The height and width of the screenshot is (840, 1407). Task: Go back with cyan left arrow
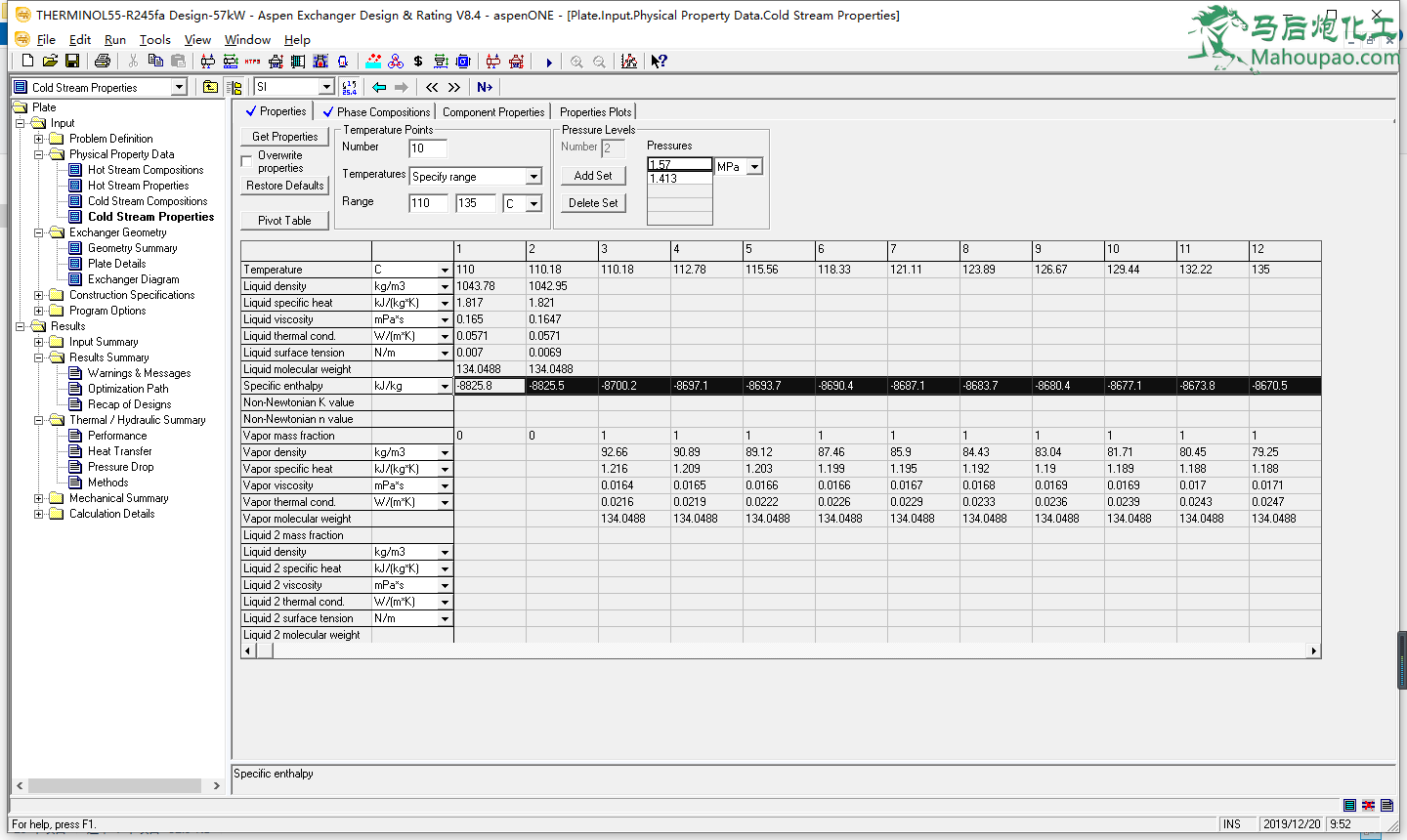pos(379,87)
